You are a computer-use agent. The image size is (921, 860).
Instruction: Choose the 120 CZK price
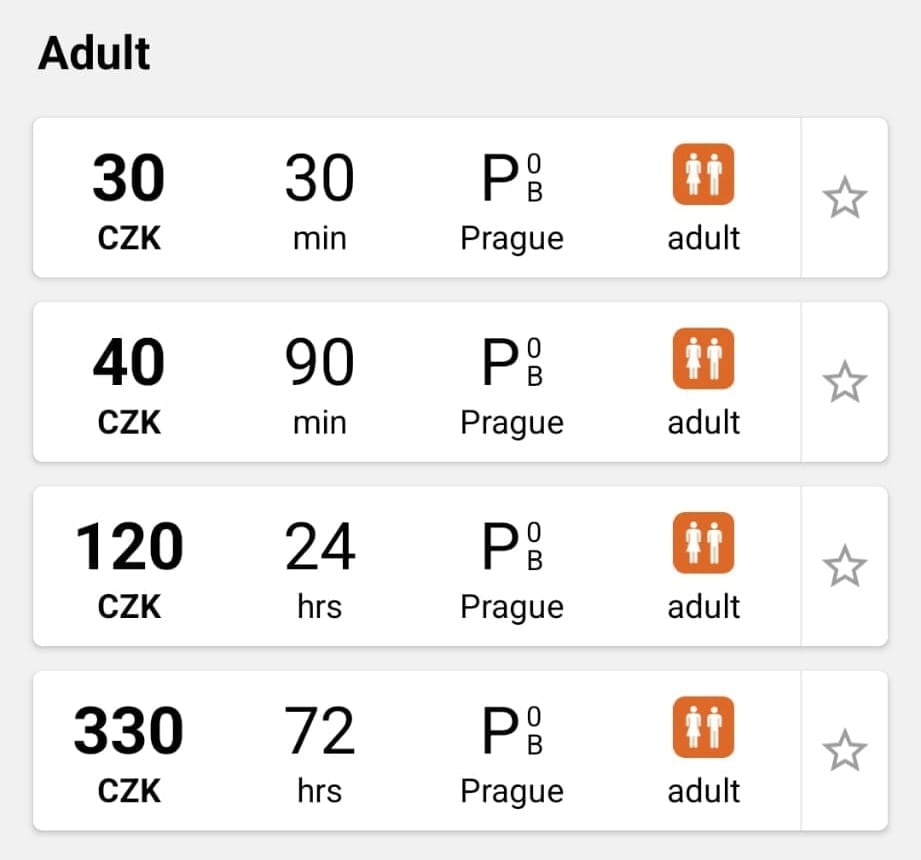point(129,570)
